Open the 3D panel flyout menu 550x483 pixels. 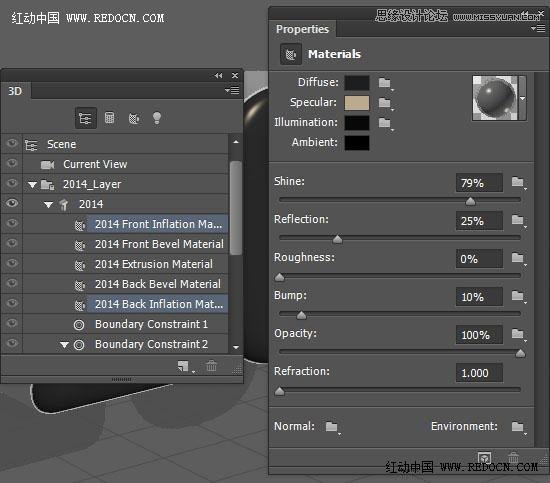(232, 90)
